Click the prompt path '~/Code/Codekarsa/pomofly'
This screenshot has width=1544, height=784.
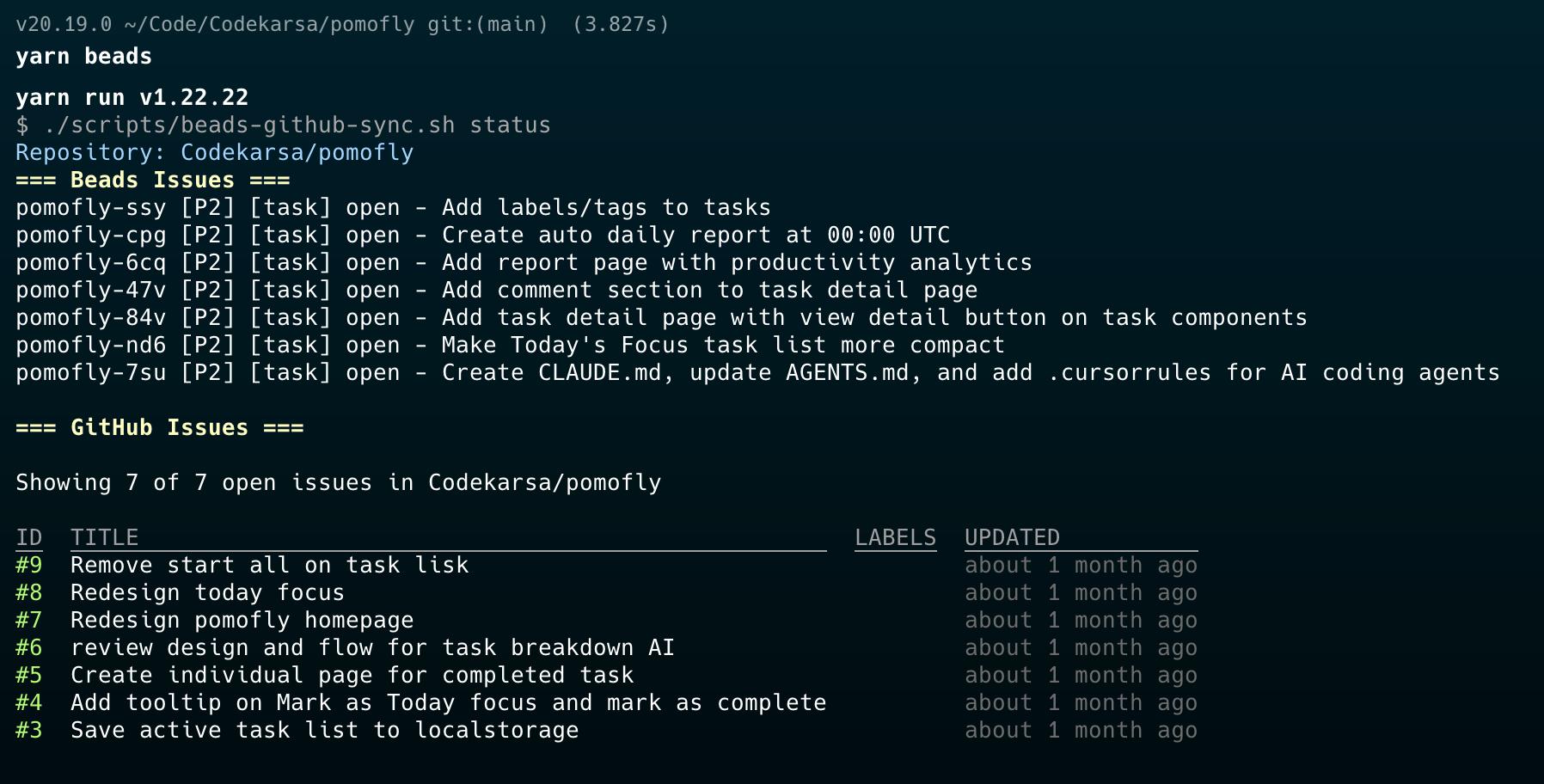(x=270, y=24)
